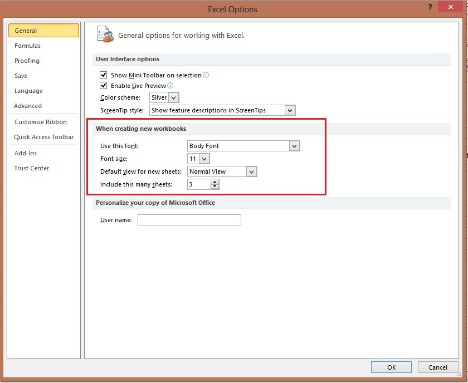Click the Help question mark icon

tap(430, 7)
